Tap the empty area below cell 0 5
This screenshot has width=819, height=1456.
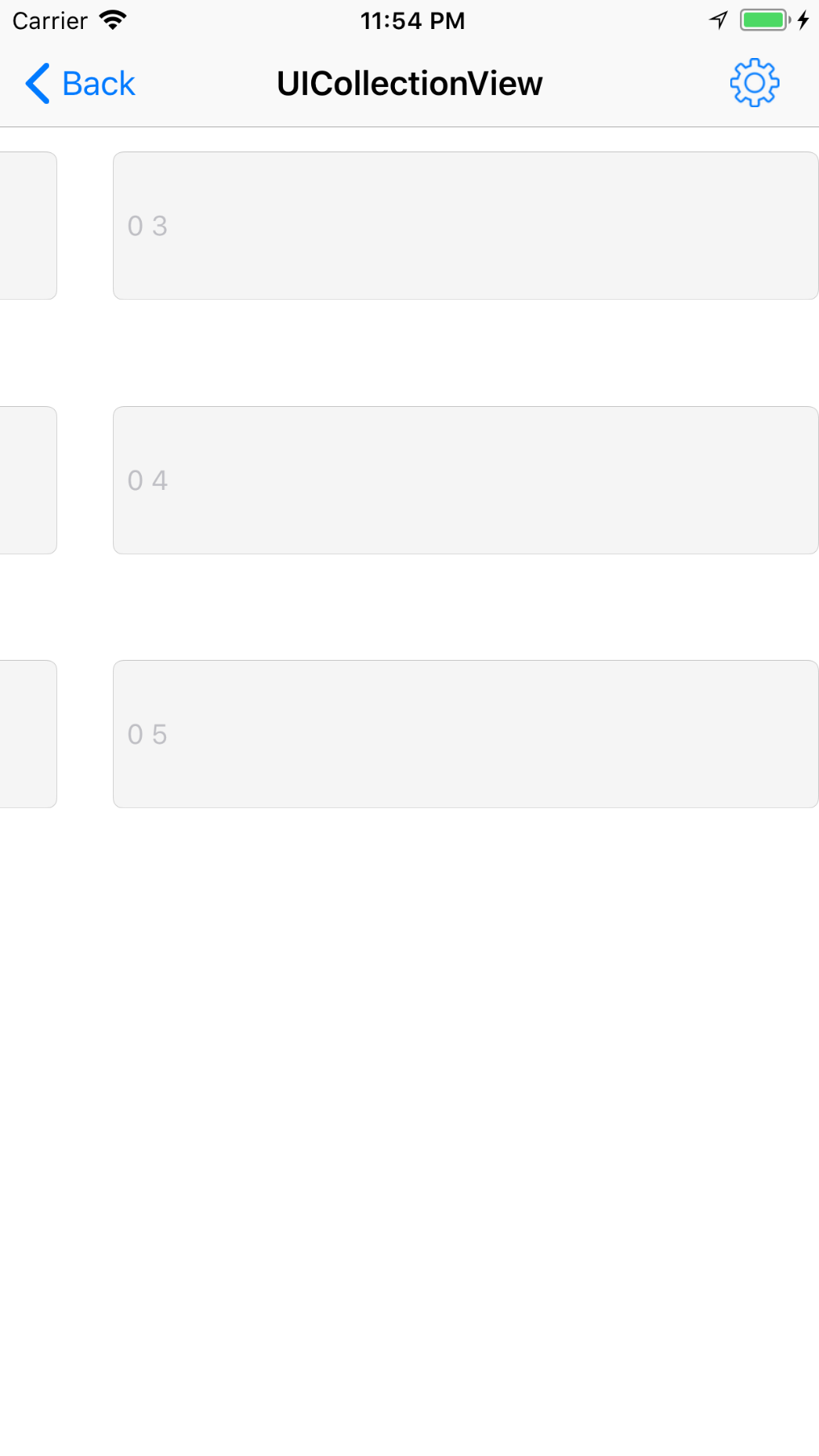409,1128
